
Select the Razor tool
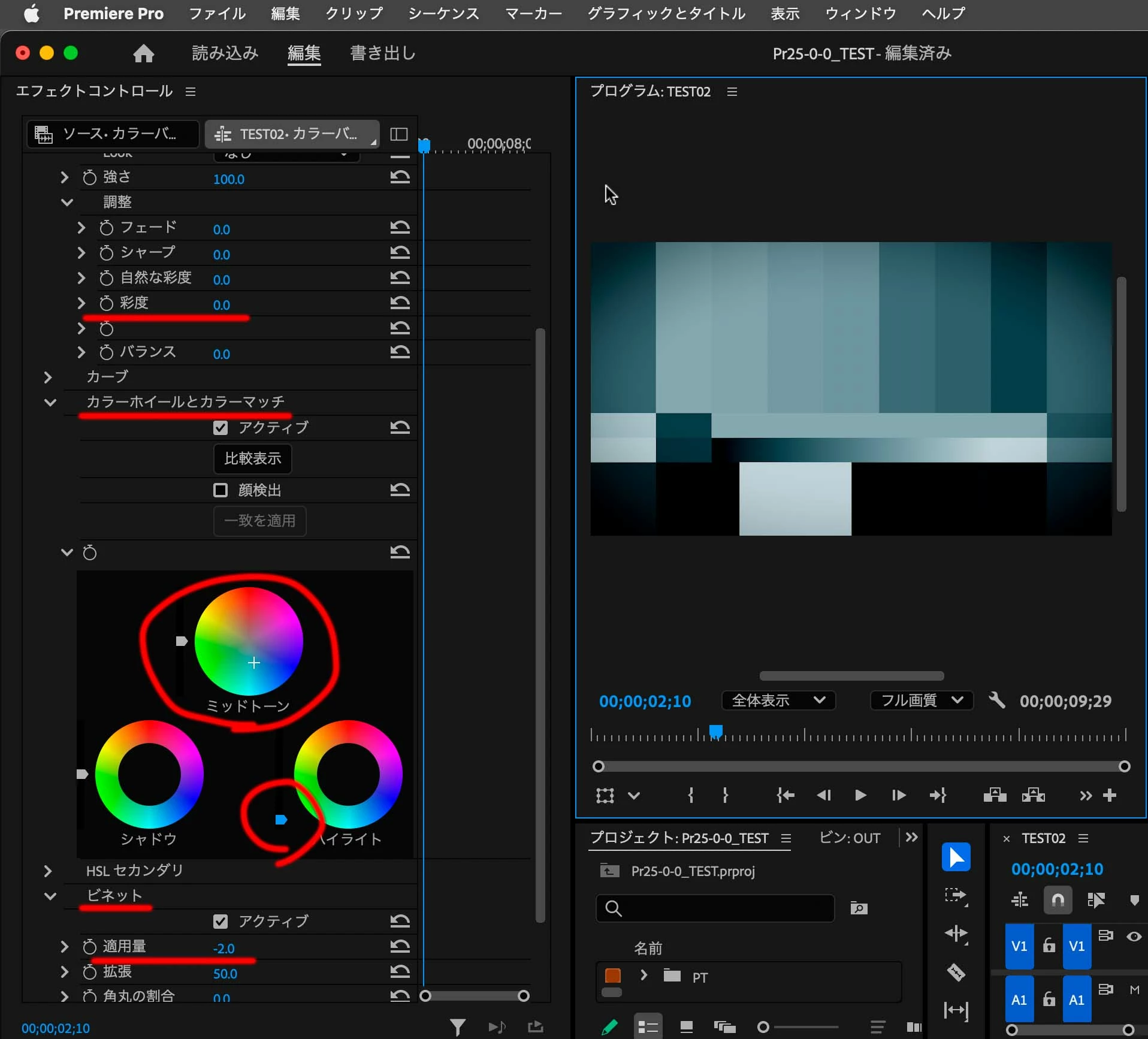coord(956,972)
